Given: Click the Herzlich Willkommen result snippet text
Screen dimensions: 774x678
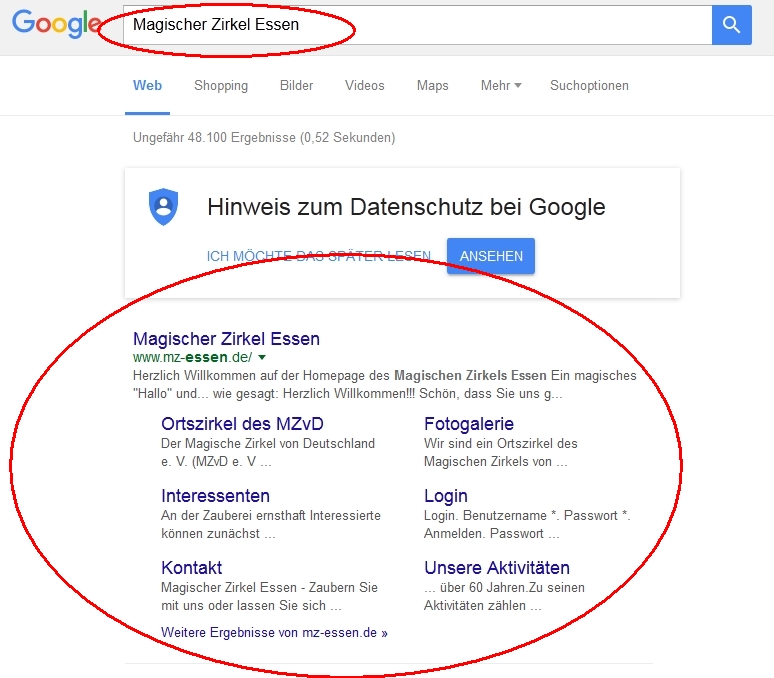Looking at the screenshot, I should [x=385, y=384].
